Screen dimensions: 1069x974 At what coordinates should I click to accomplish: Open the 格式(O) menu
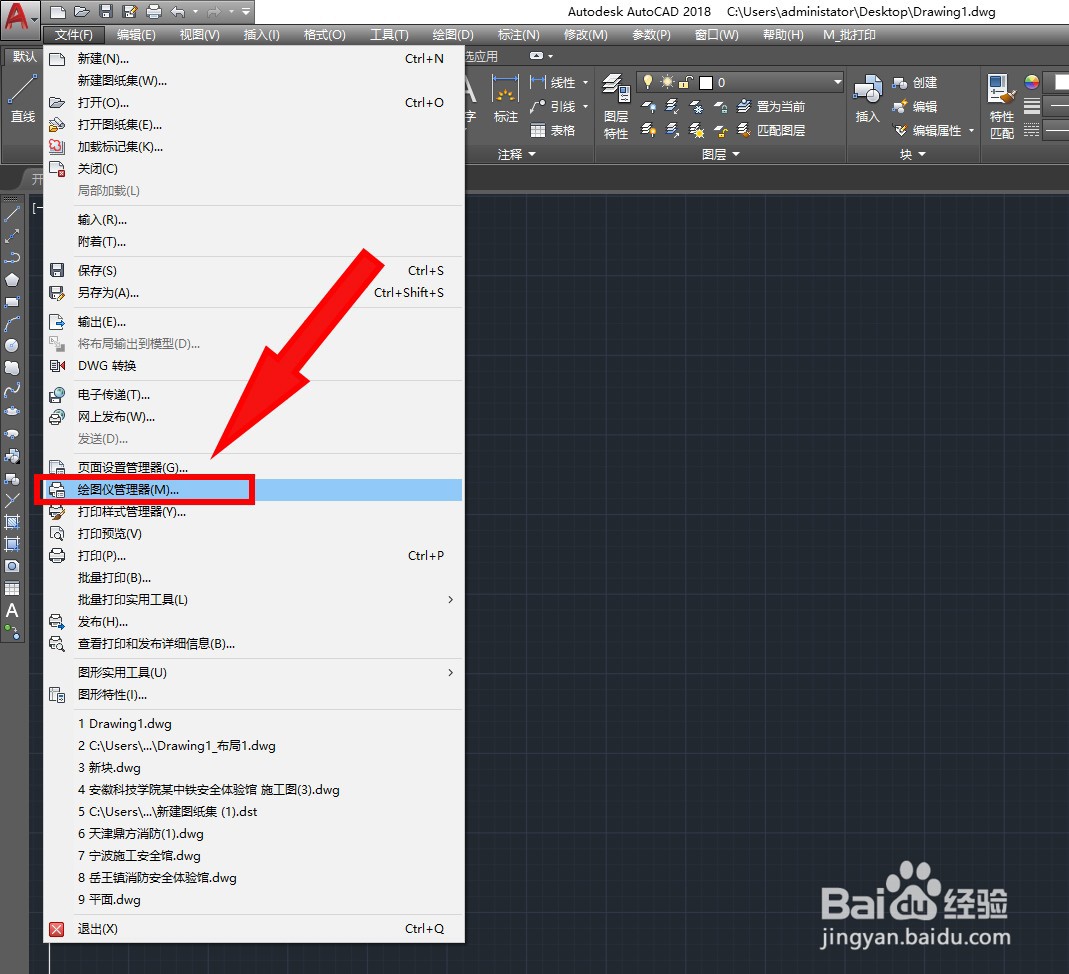click(x=325, y=35)
